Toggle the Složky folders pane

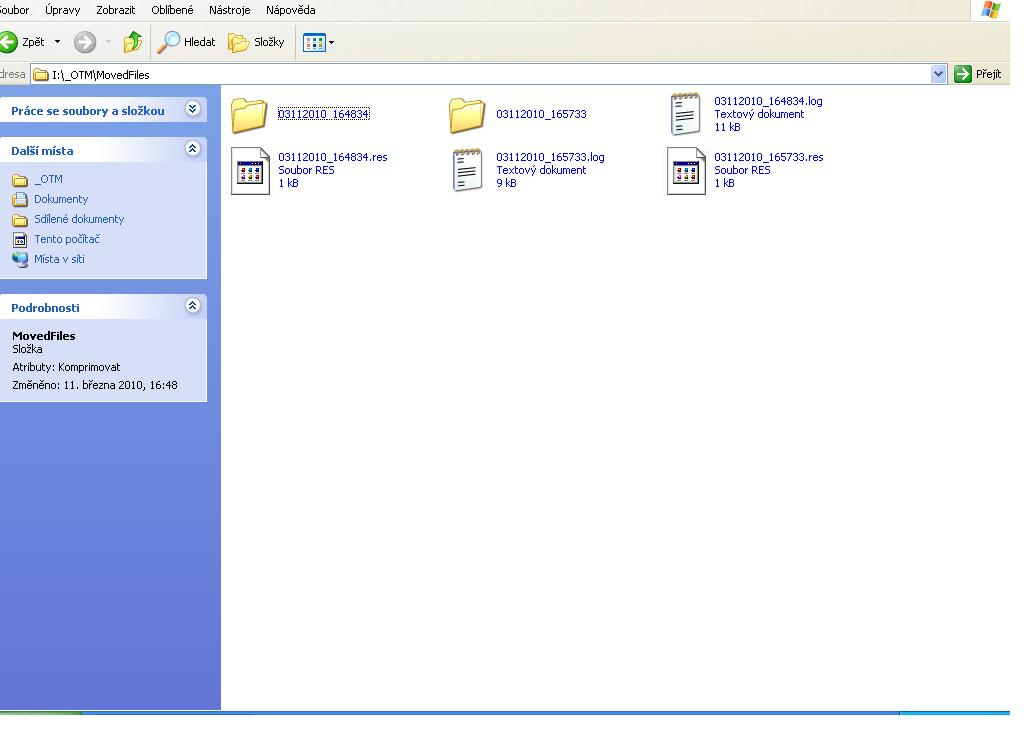pos(257,42)
